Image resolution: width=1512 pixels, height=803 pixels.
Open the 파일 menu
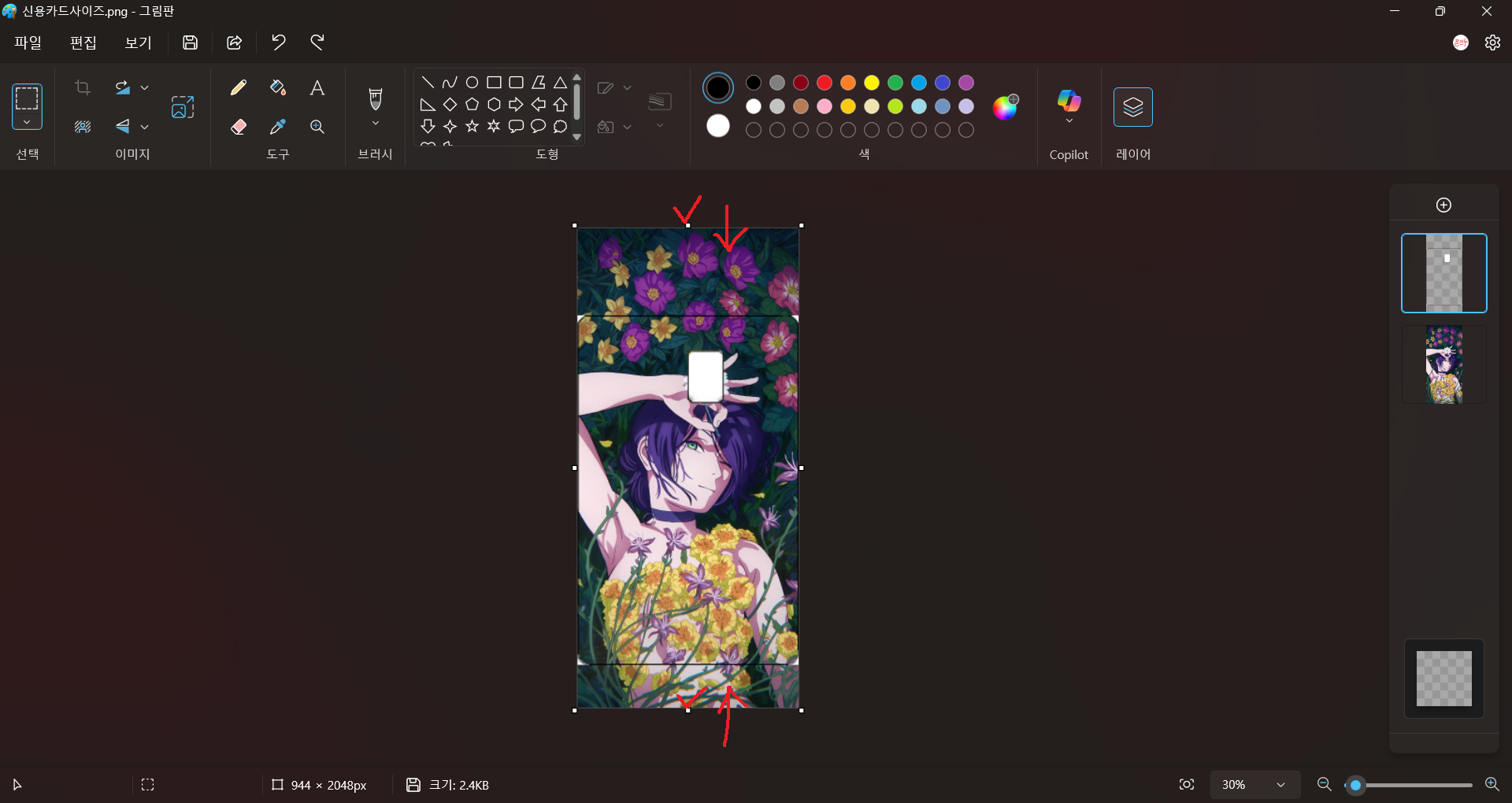[28, 43]
